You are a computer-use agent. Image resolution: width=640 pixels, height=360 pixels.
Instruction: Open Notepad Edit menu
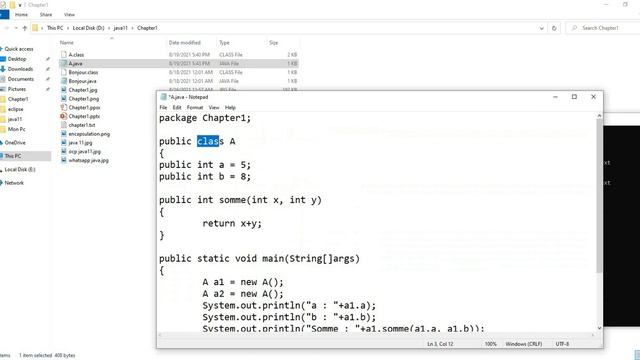(x=177, y=107)
